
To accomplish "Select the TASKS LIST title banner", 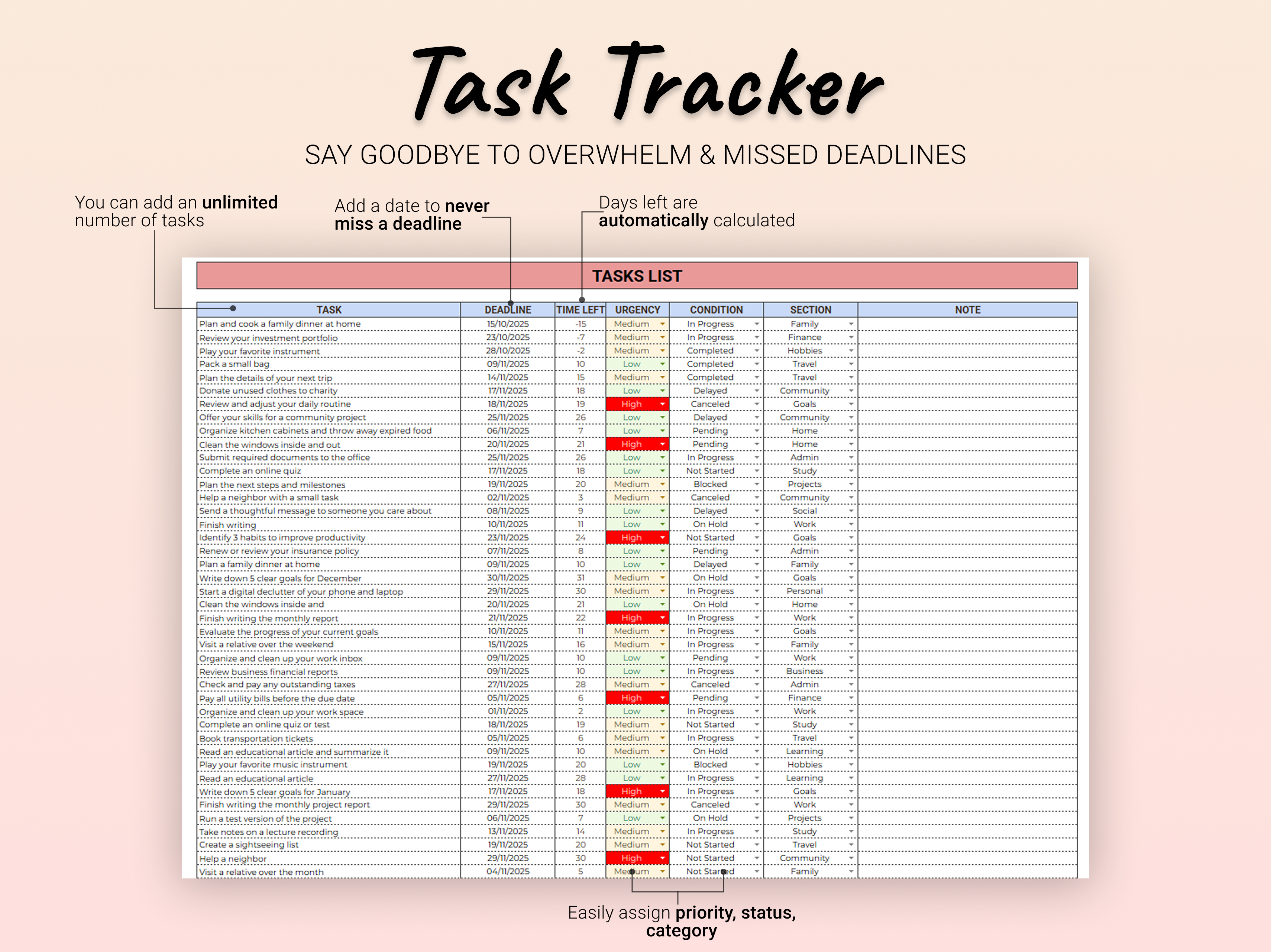I will pos(637,276).
